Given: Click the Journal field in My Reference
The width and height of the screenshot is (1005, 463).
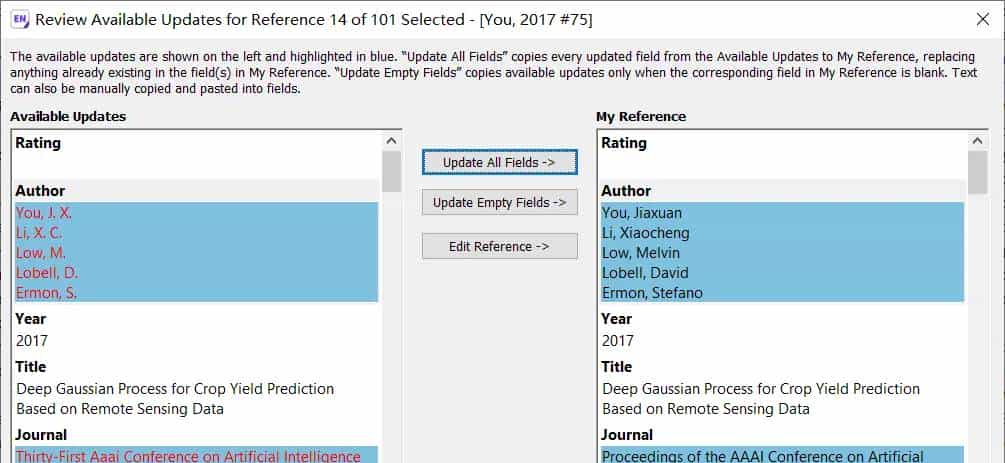Looking at the screenshot, I should coord(762,456).
